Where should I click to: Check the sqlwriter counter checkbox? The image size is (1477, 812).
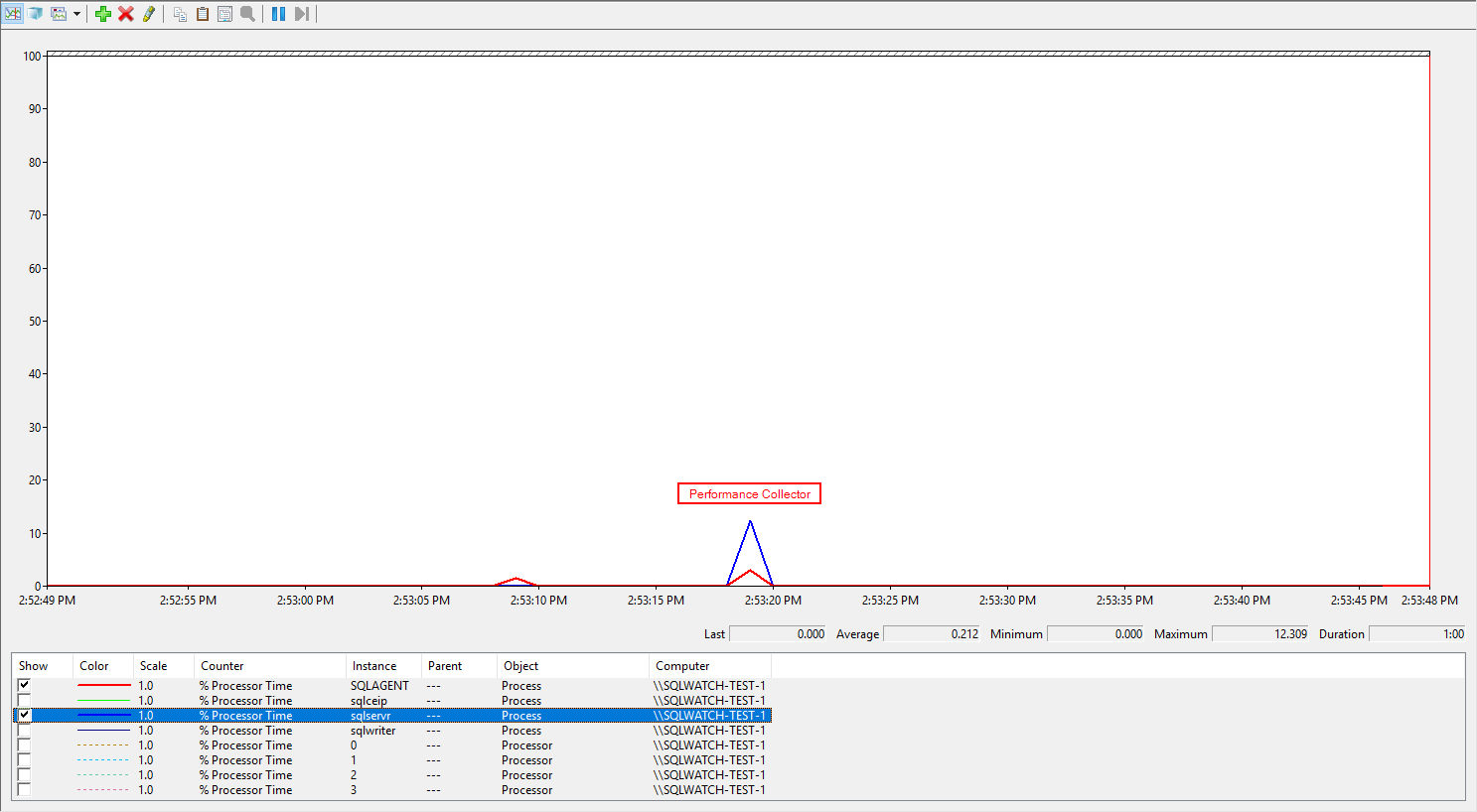[24, 730]
